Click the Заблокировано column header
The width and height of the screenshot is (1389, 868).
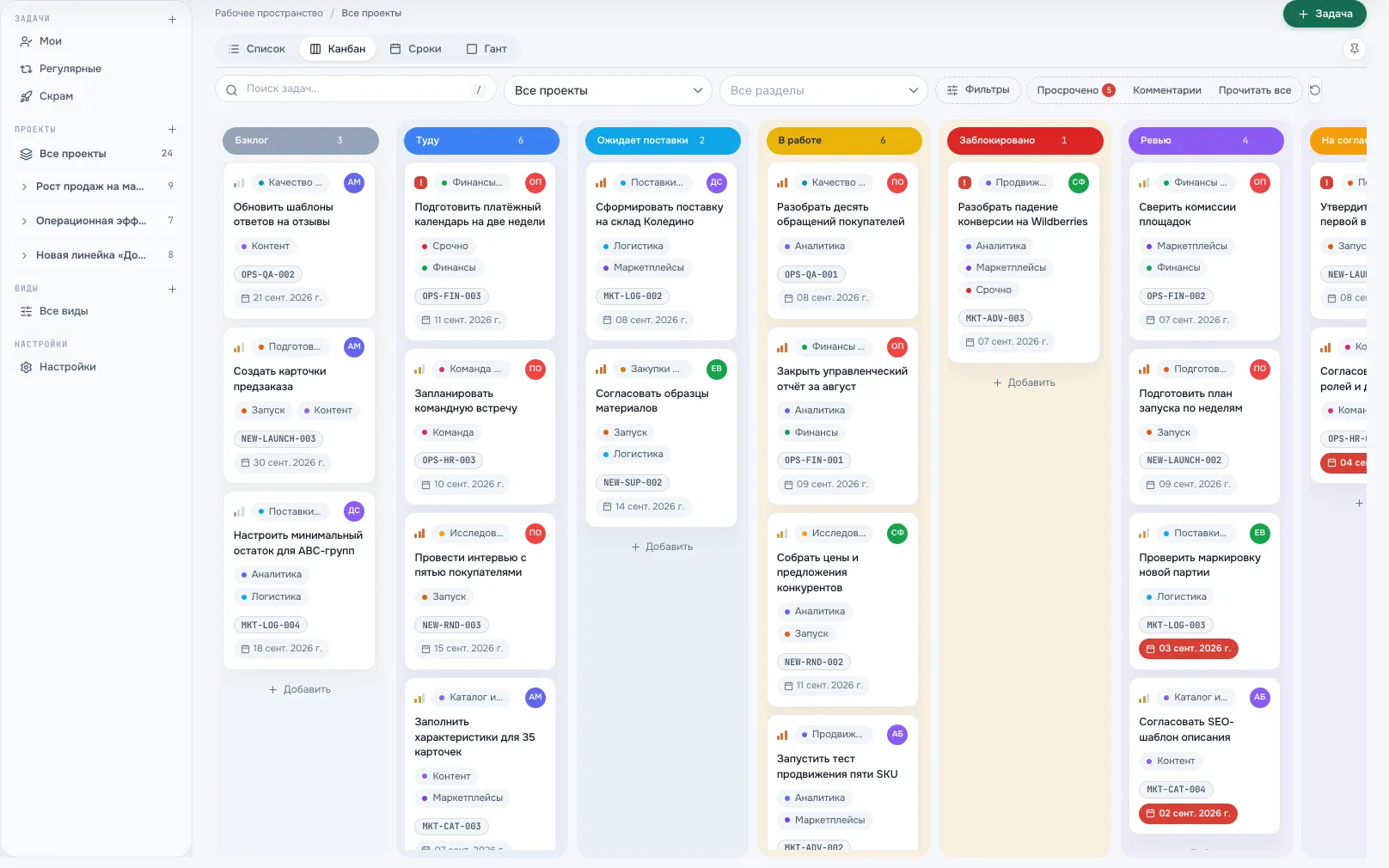1025,140
